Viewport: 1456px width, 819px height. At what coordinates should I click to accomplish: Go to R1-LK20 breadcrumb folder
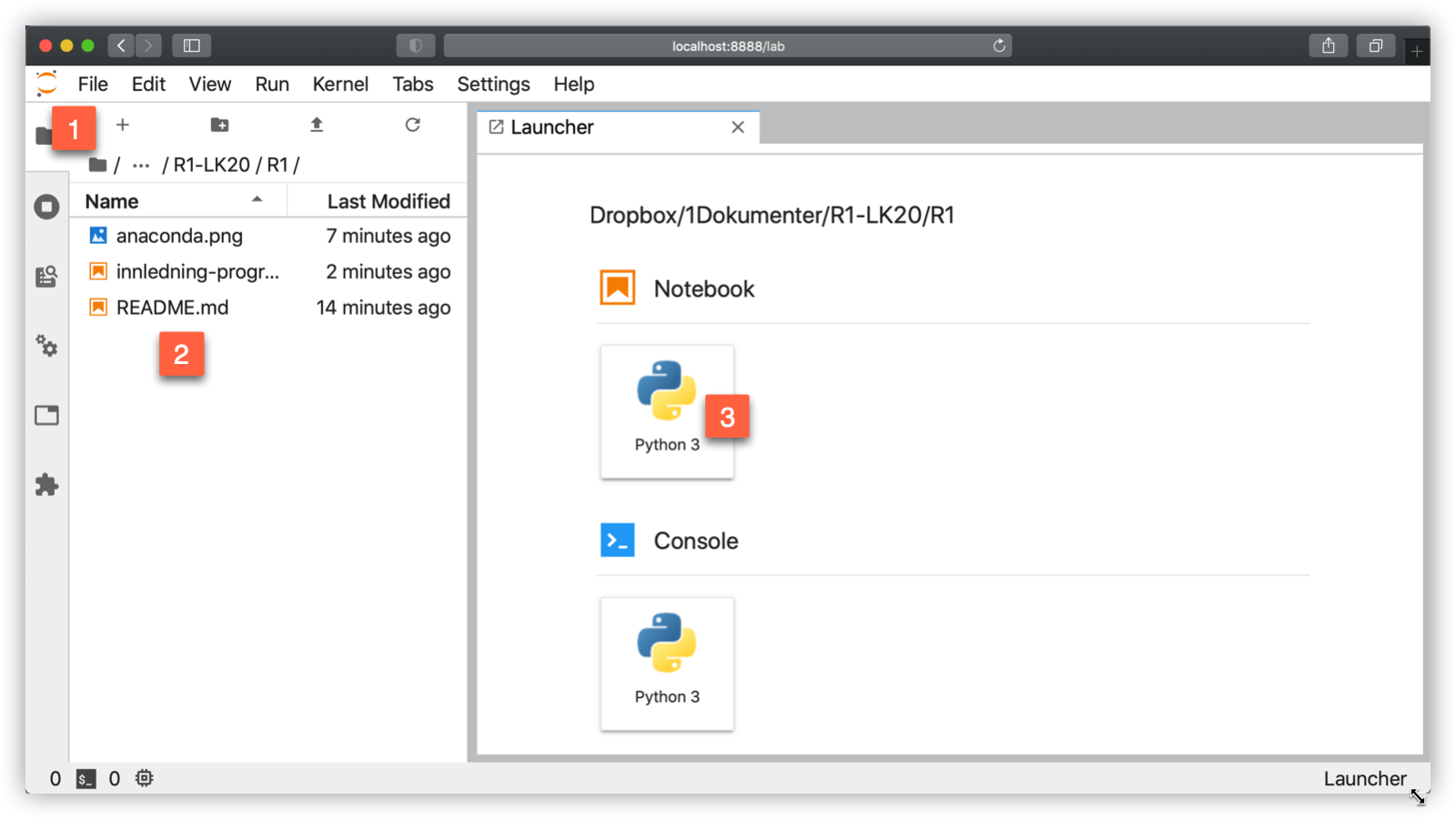click(x=211, y=165)
